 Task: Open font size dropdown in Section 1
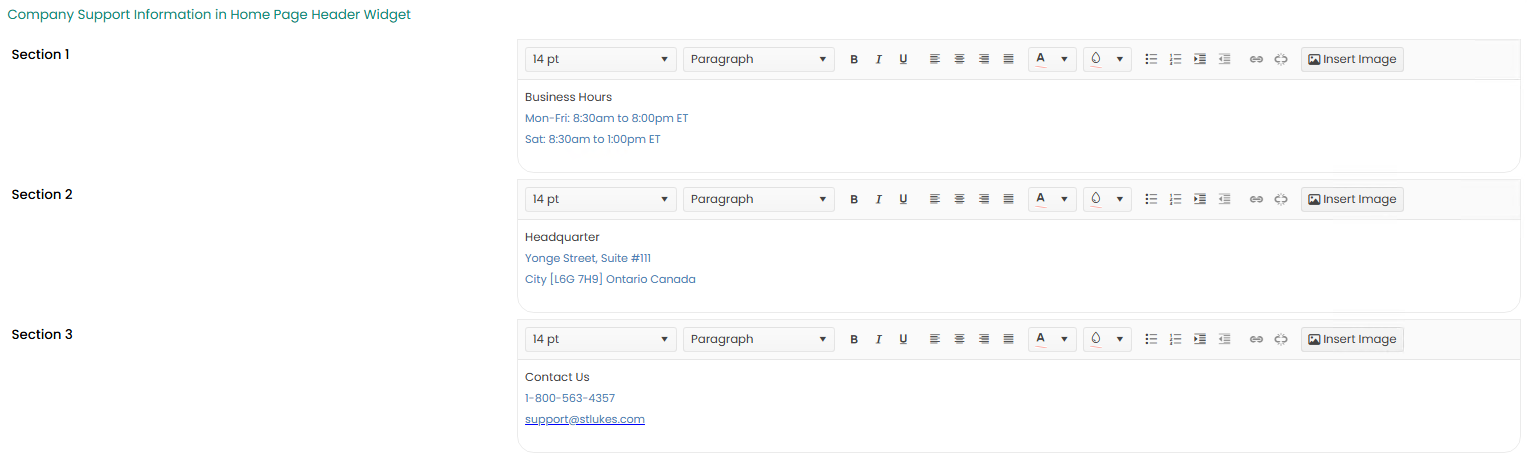600,60
